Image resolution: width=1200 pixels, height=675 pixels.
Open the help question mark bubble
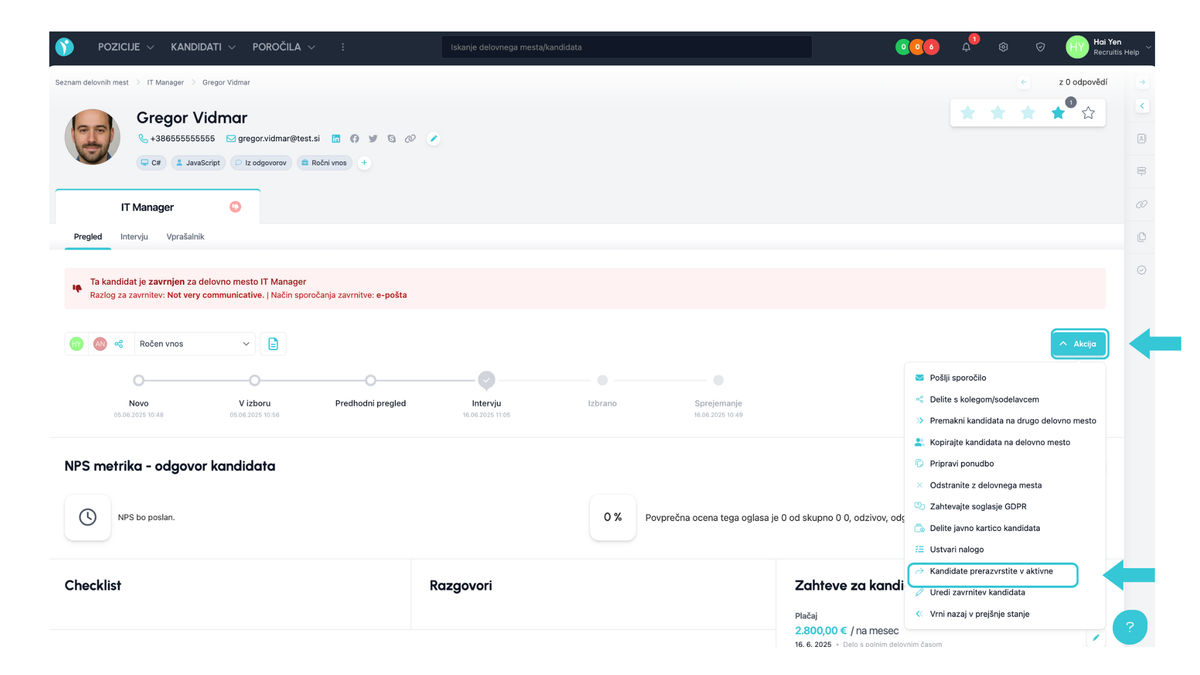coord(1130,627)
